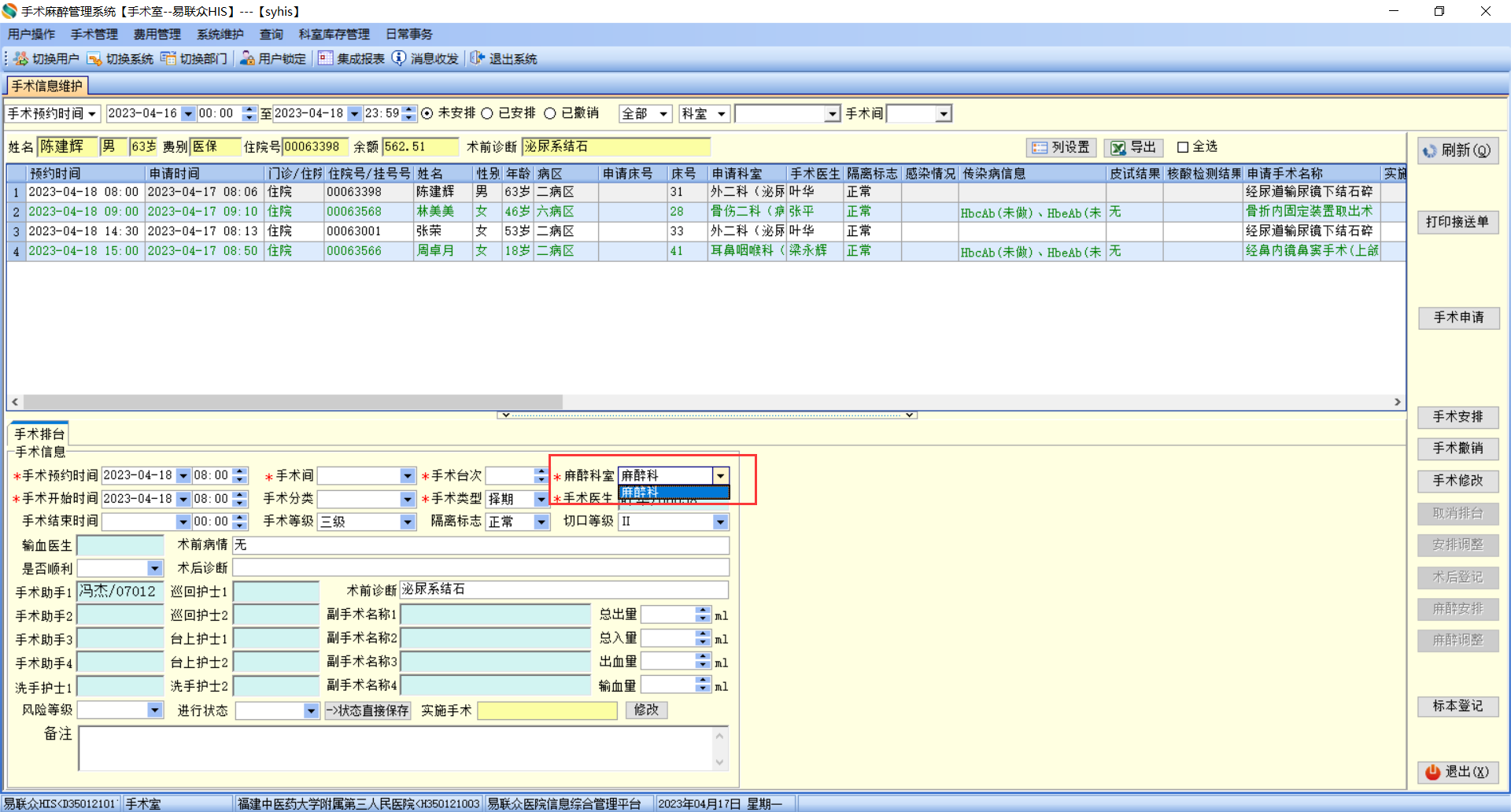Viewport: 1511px width, 812px height.
Task: Open the 日常事务 menu
Action: [x=409, y=34]
